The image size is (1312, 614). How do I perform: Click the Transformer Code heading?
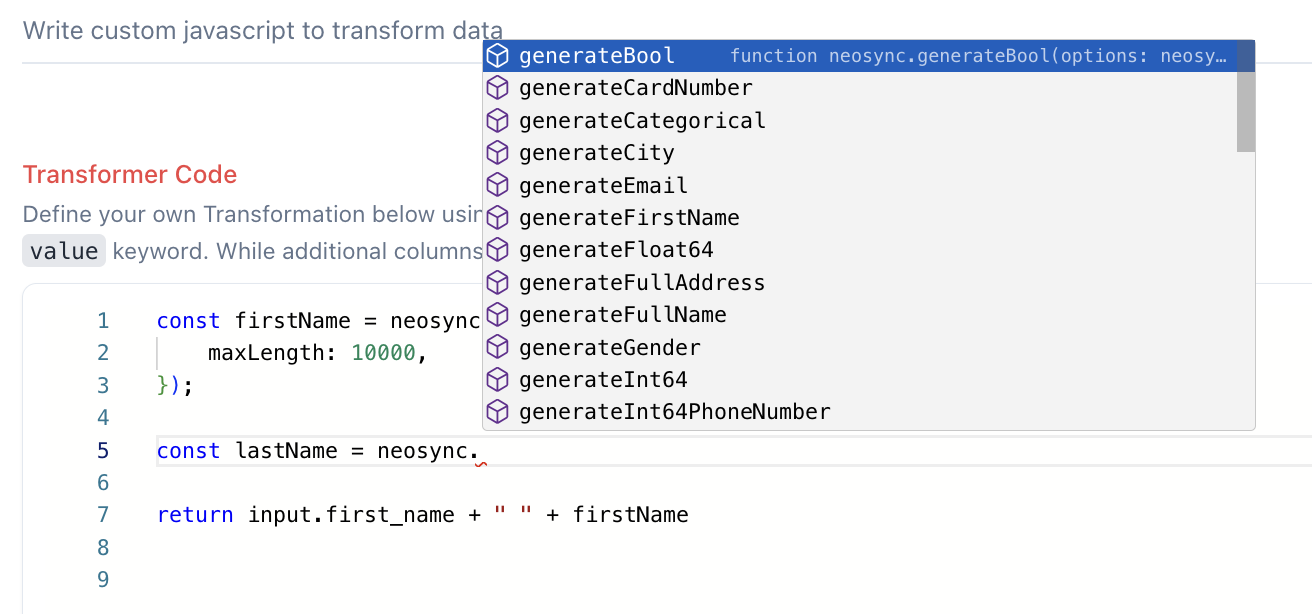(x=130, y=175)
